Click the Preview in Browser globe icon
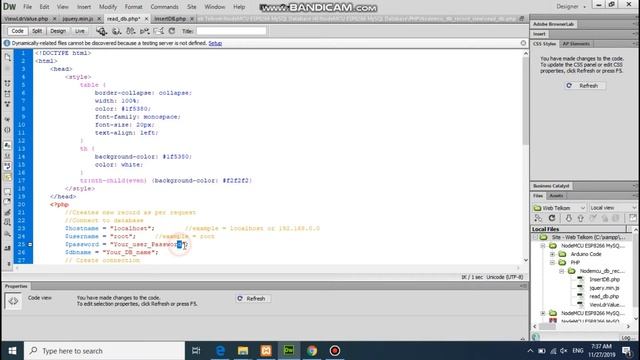The image size is (640, 360). click(x=116, y=31)
